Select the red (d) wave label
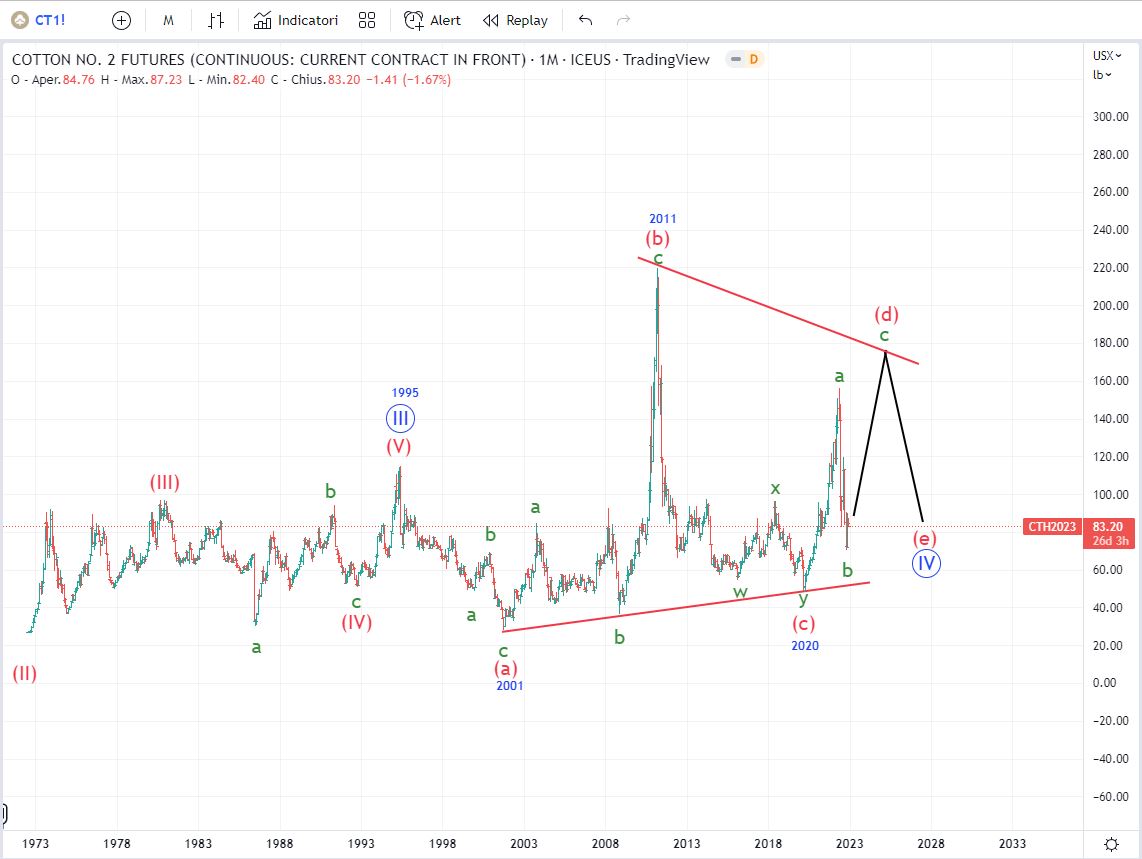1142x859 pixels. pos(886,315)
